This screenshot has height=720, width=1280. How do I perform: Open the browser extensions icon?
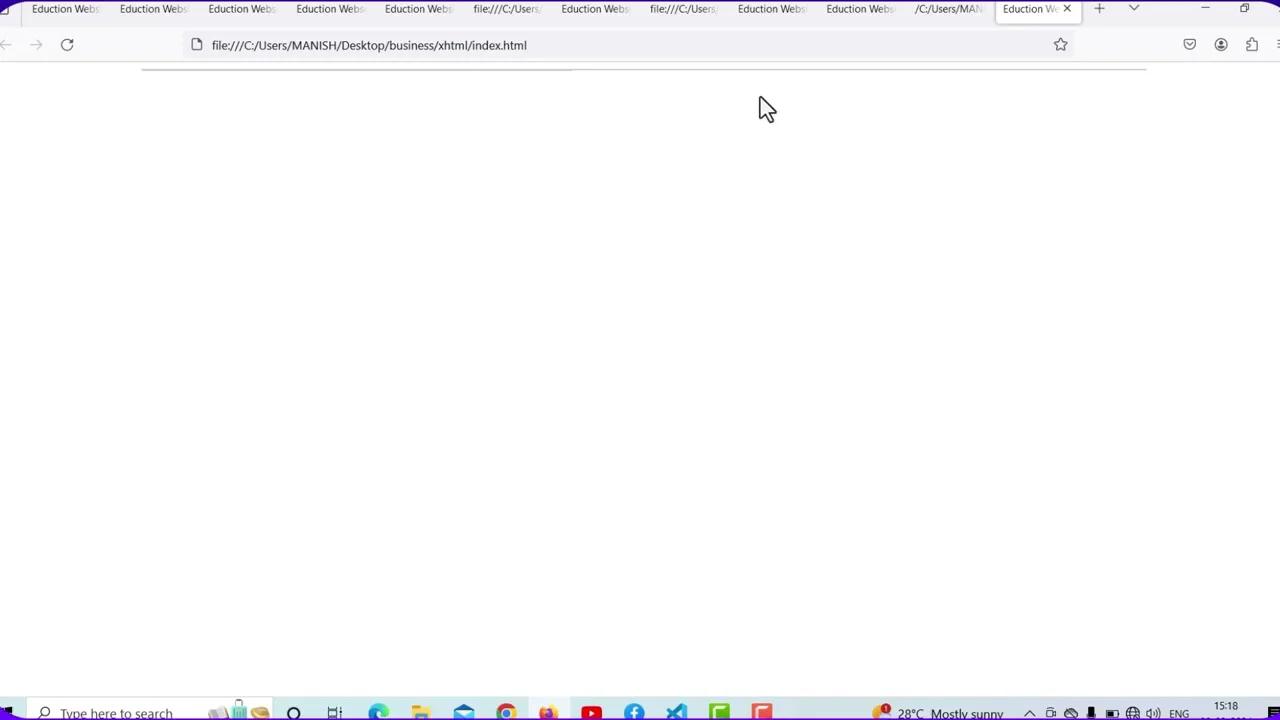1251,45
